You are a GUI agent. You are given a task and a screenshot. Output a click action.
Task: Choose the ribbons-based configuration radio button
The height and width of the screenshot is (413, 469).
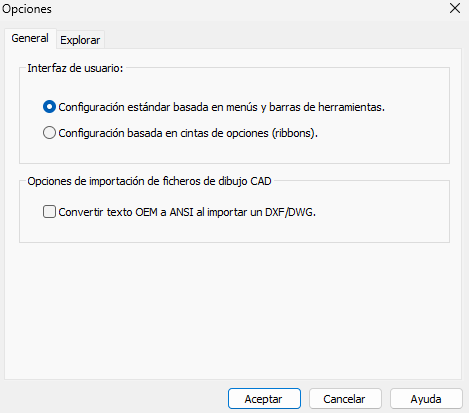[x=49, y=133]
